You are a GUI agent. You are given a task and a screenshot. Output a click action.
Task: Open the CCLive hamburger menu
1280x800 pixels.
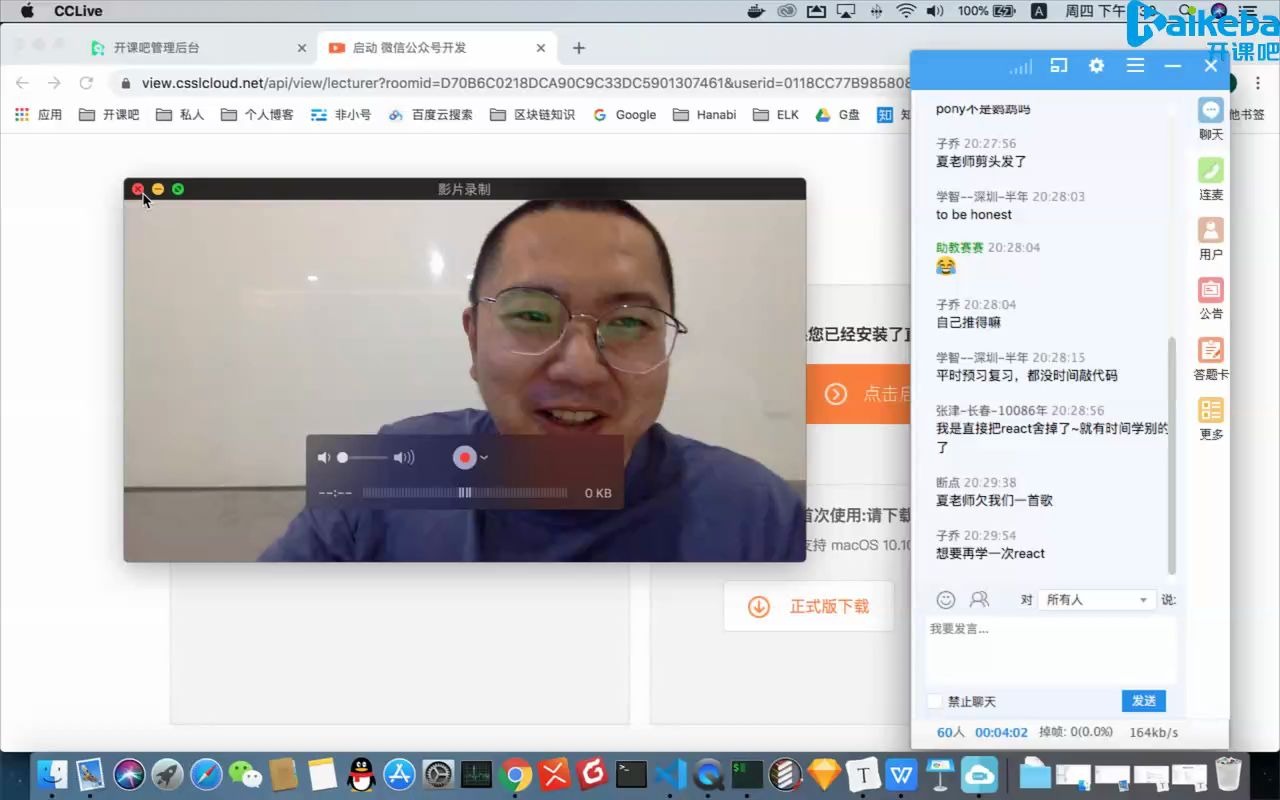1135,65
